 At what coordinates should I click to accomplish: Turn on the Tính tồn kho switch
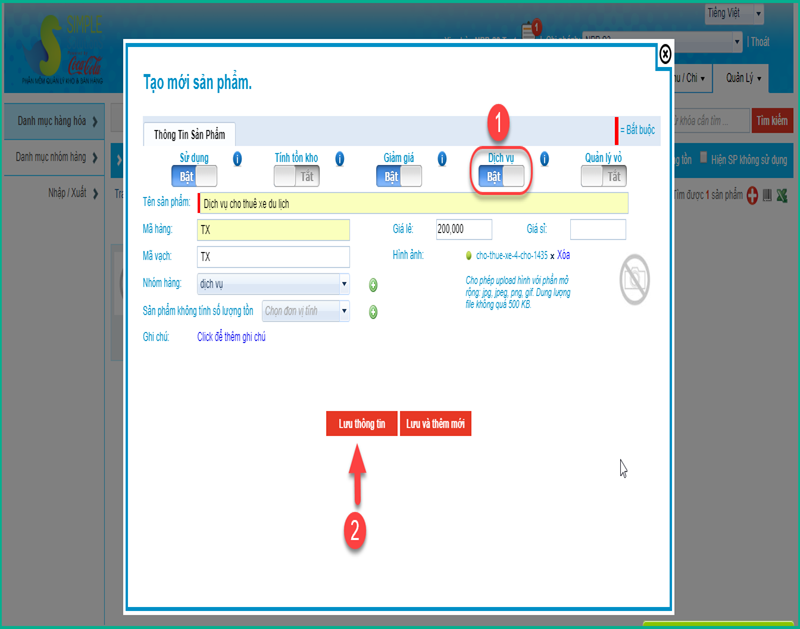click(x=297, y=176)
